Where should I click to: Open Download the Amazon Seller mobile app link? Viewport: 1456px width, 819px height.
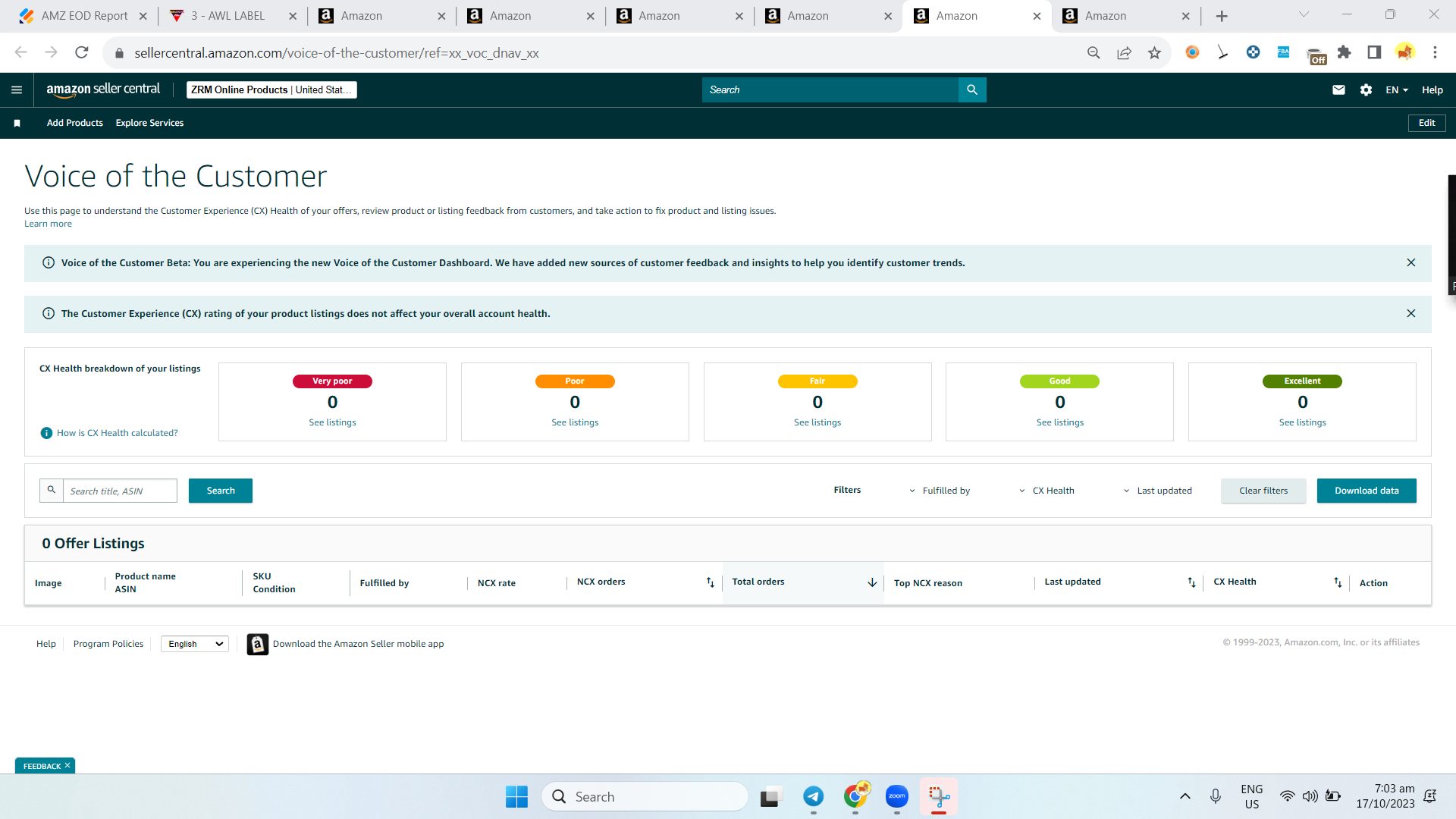coord(358,644)
